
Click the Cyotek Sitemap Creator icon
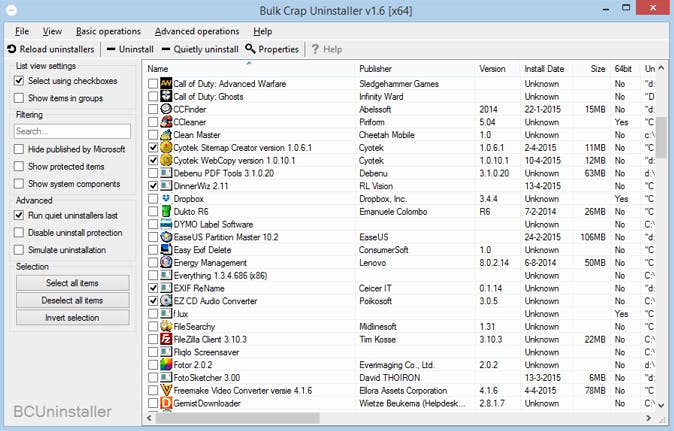click(166, 147)
